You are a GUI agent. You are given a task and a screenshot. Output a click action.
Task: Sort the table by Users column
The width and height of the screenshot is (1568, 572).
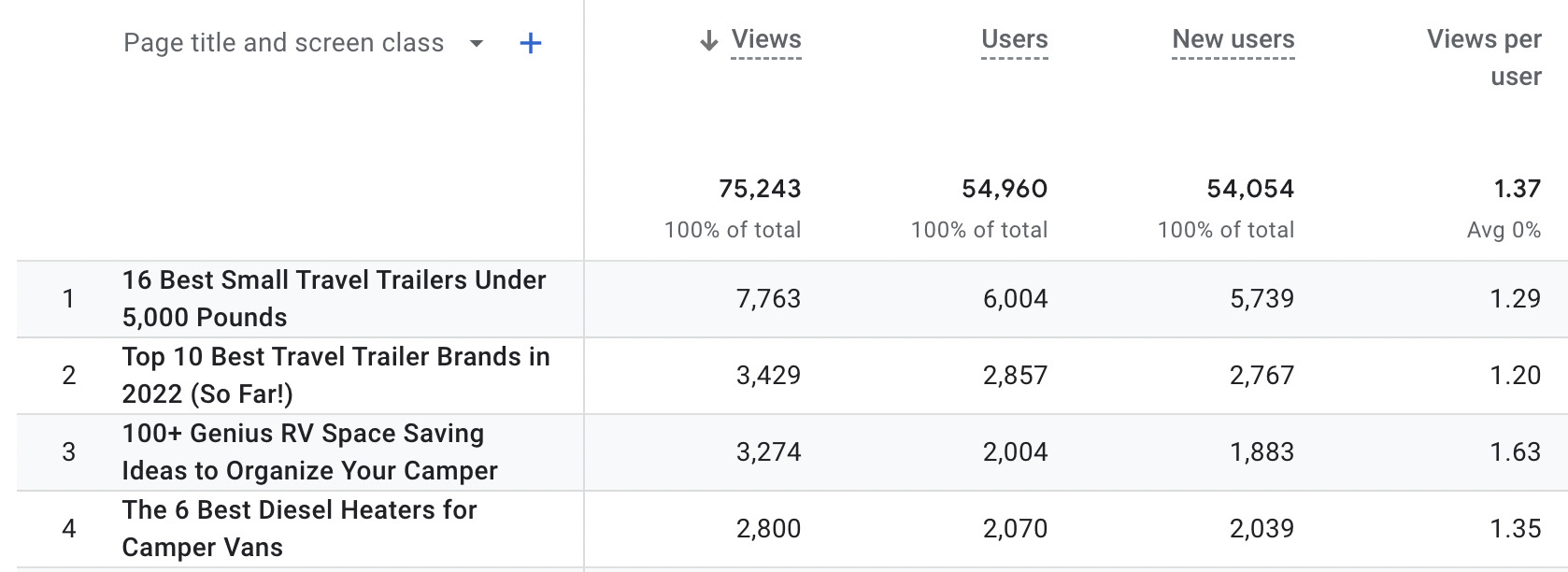(x=1014, y=39)
